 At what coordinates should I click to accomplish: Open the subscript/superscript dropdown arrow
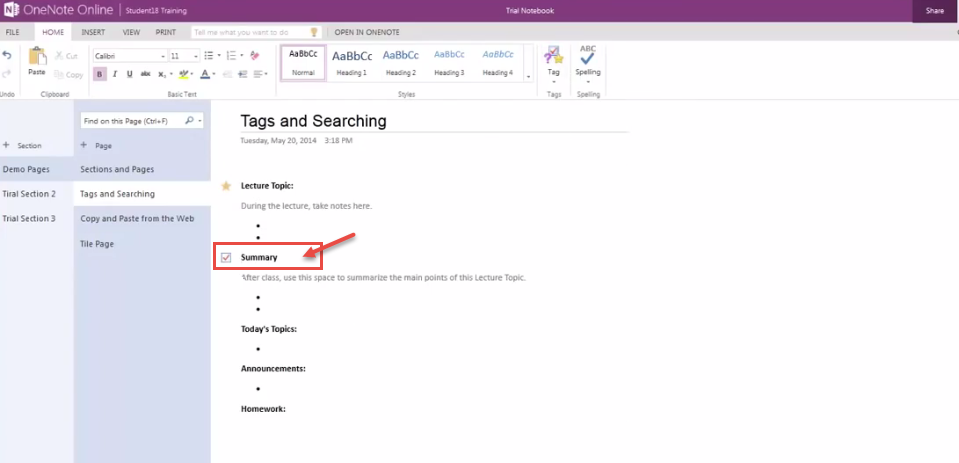pyautogui.click(x=171, y=74)
